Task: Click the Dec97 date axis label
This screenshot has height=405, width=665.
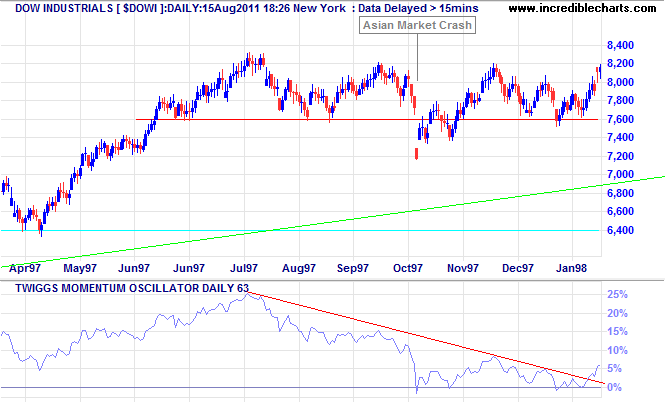Action: [518, 268]
